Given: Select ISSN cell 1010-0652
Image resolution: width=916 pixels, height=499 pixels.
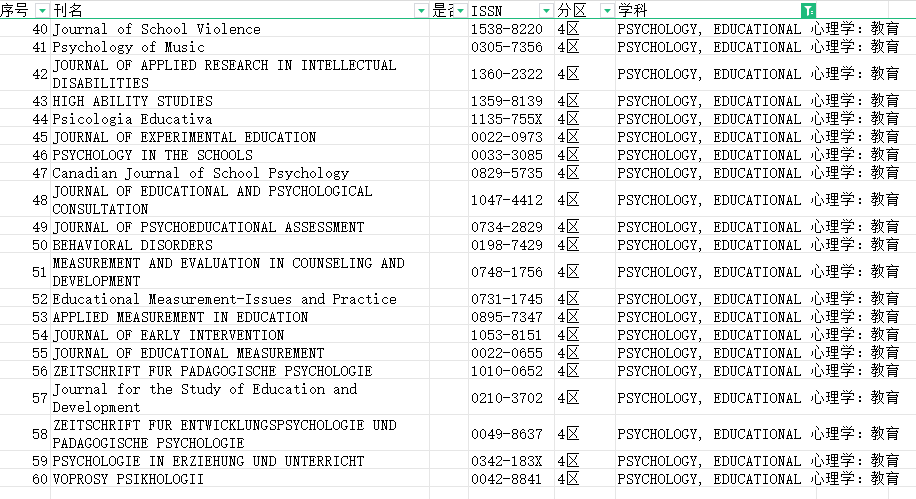Looking at the screenshot, I should coord(511,371).
